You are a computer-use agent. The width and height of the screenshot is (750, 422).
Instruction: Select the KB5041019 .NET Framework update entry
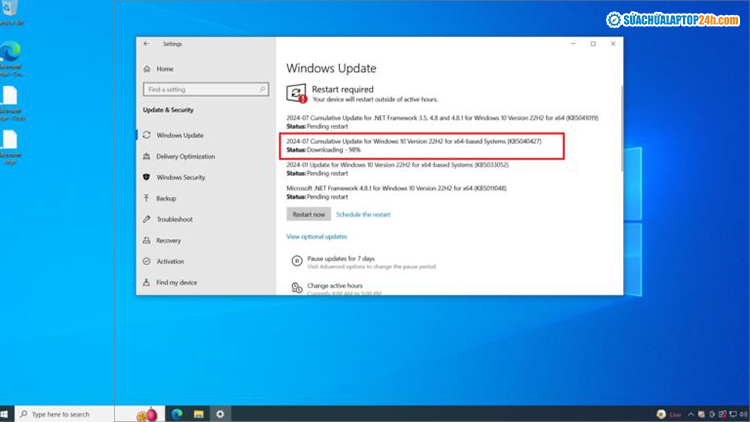coord(442,122)
